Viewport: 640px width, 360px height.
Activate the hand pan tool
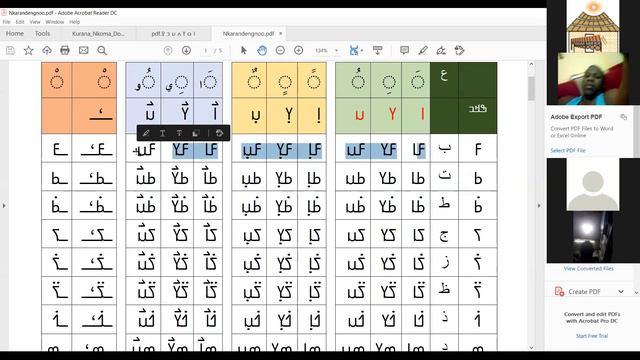click(x=262, y=51)
